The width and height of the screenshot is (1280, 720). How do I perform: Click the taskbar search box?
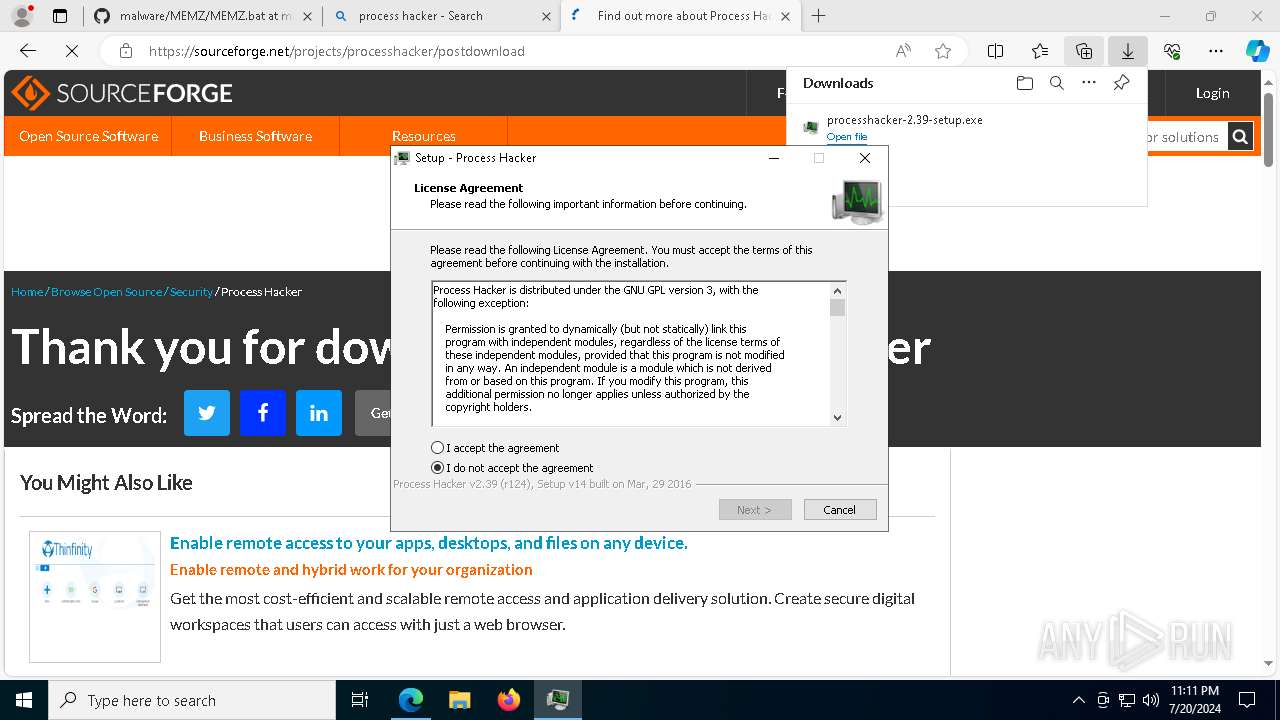(x=192, y=700)
